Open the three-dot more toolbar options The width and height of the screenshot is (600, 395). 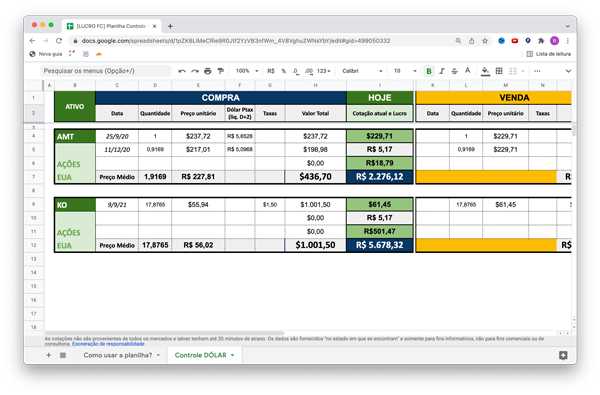[537, 71]
